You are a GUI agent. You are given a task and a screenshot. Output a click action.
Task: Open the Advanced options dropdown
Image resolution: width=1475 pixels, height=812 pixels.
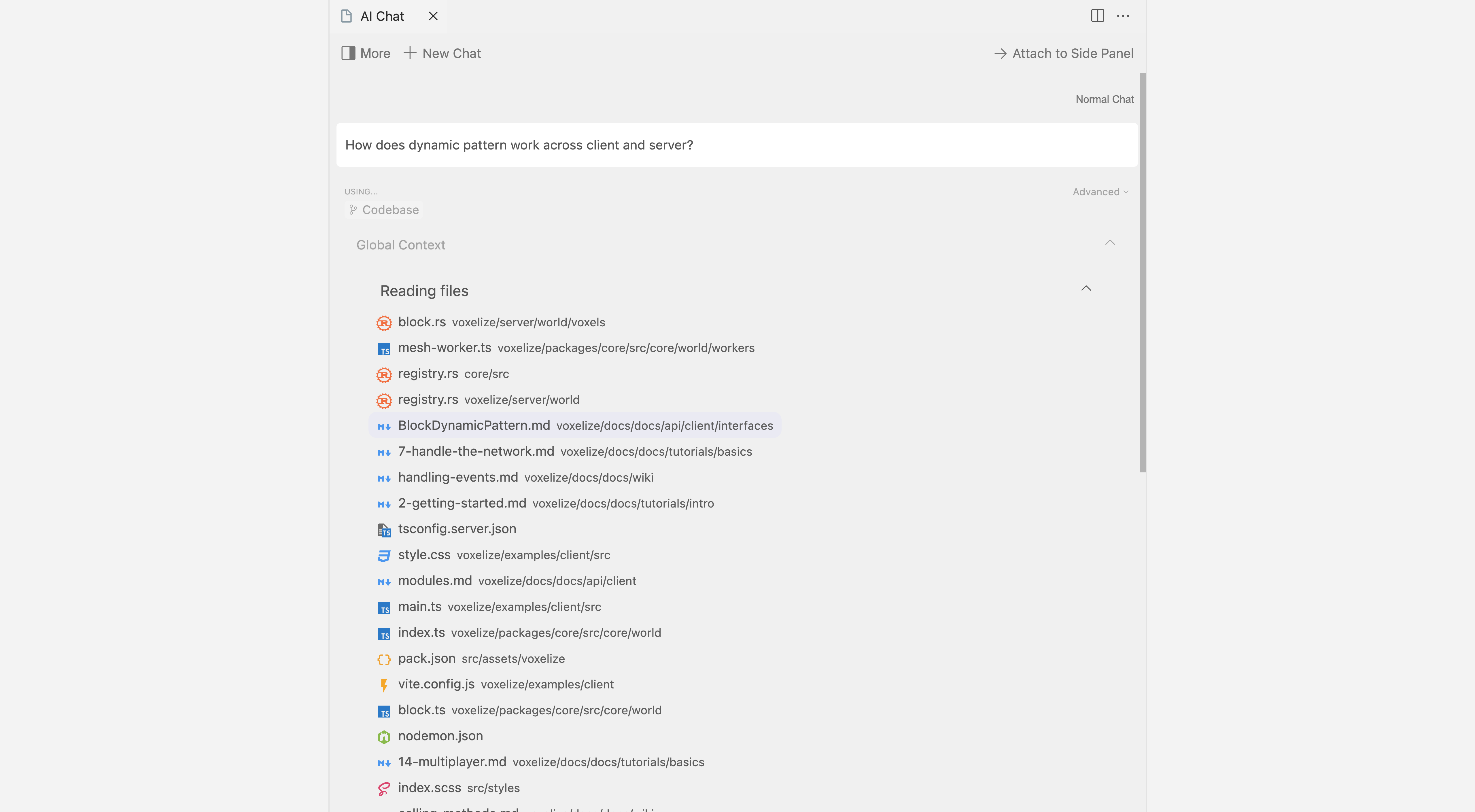1100,192
